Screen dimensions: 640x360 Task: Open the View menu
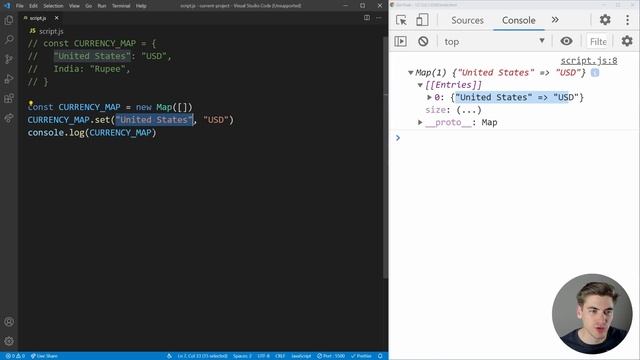[x=74, y=6]
